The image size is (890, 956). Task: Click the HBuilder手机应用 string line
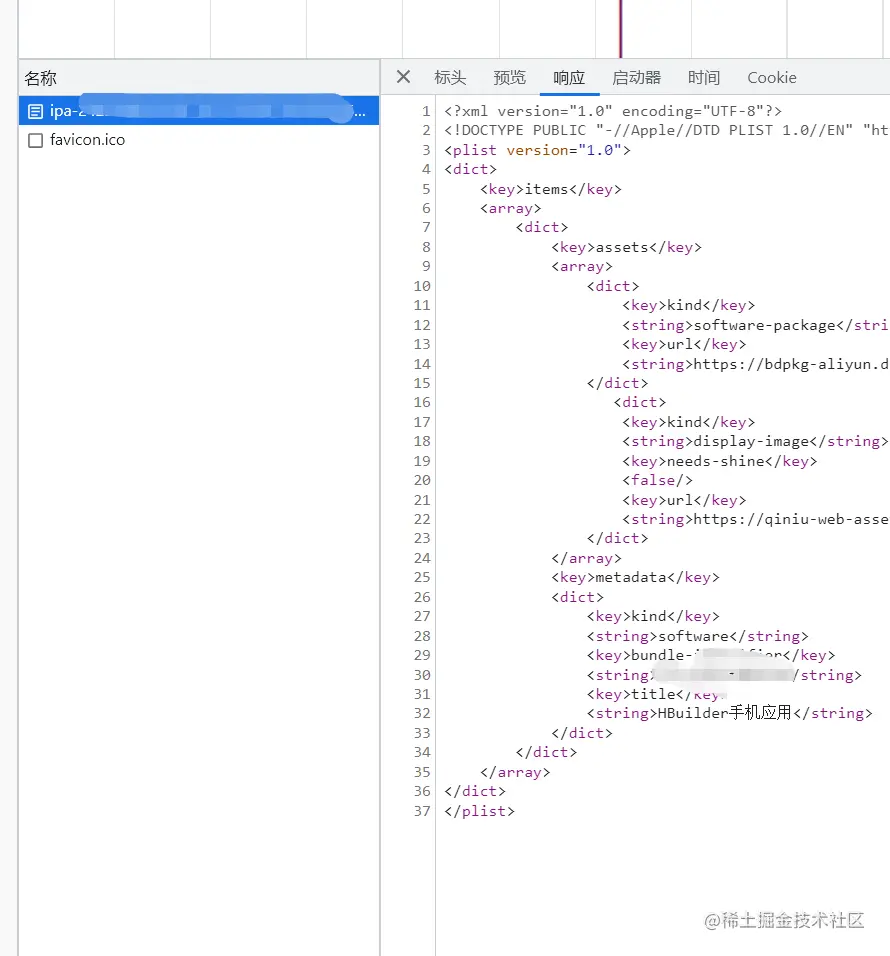(729, 713)
